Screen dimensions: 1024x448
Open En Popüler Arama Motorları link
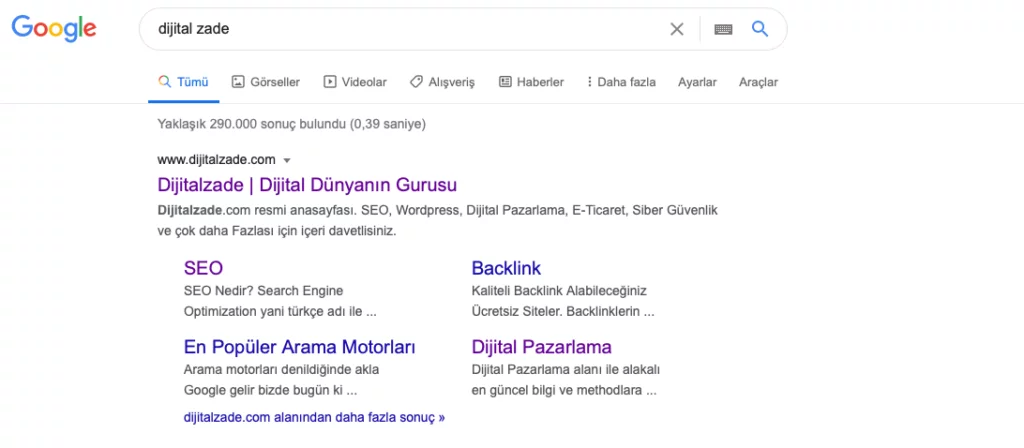point(299,347)
